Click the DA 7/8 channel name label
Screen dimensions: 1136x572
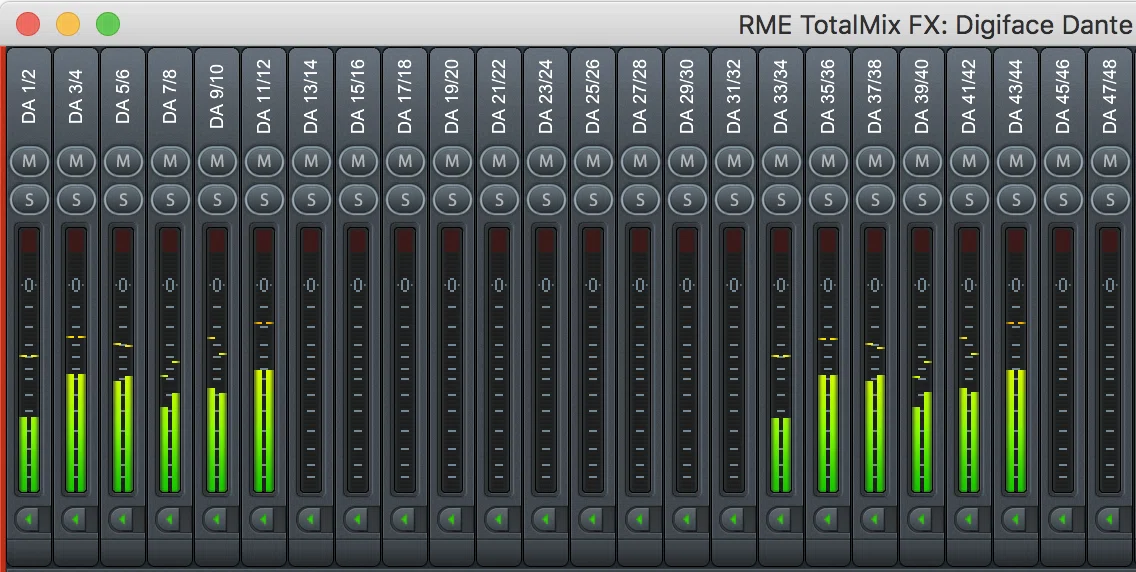(170, 97)
